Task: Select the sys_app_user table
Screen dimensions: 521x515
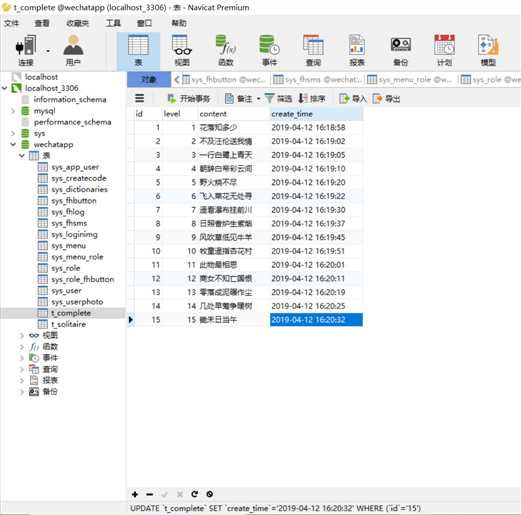Action: click(x=75, y=167)
